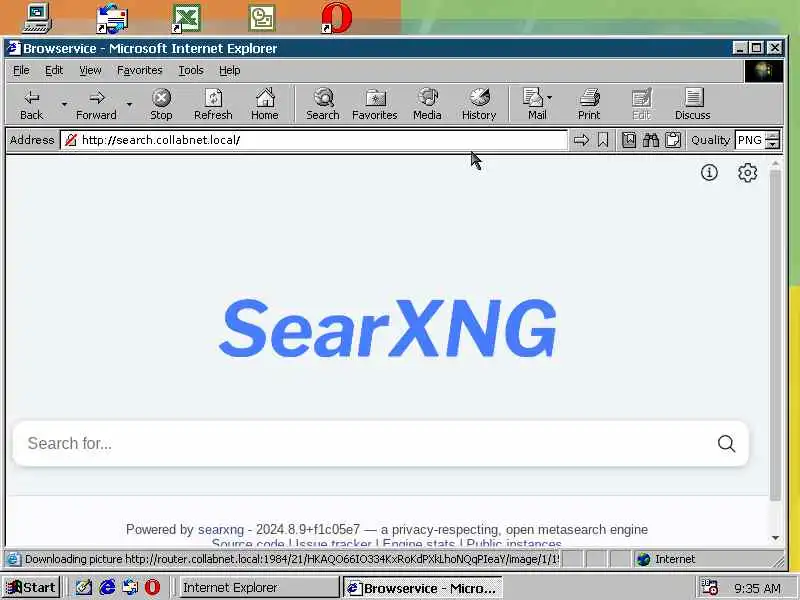Screen dimensions: 800x600
Task: Open the Outlook Express desktop shortcut
Action: click(x=112, y=18)
